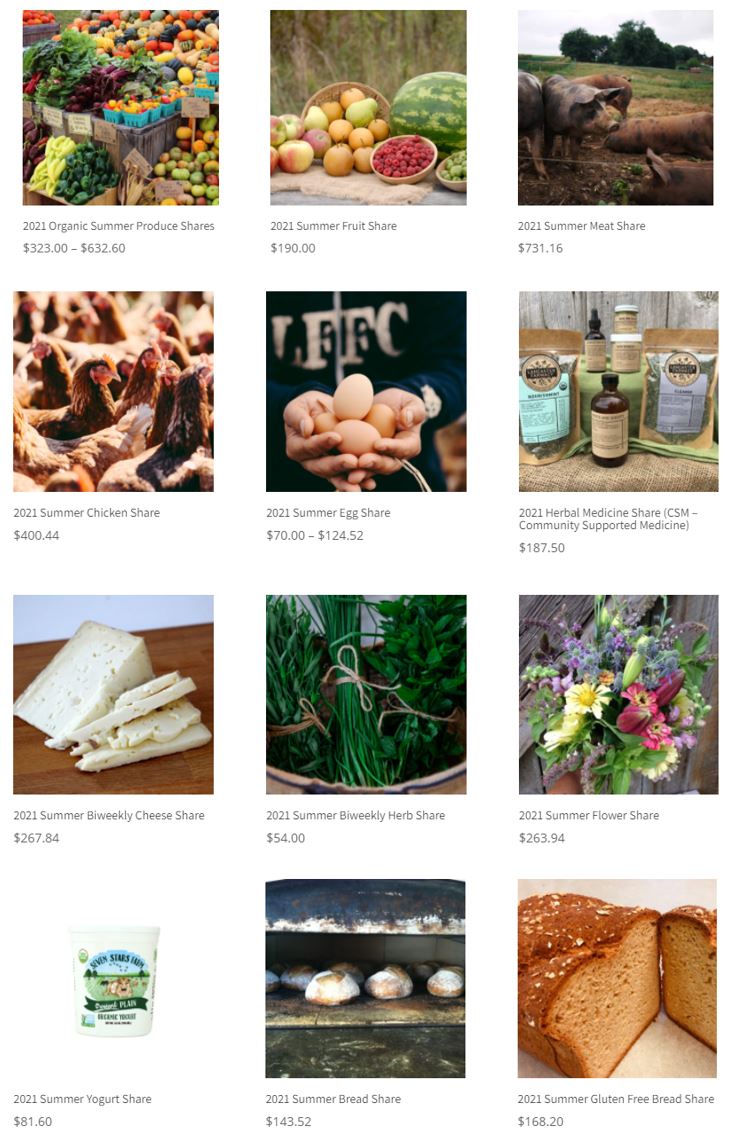Viewport: 734px width, 1140px height.
Task: Open the Organic Summer Produce Shares photo
Action: [121, 108]
